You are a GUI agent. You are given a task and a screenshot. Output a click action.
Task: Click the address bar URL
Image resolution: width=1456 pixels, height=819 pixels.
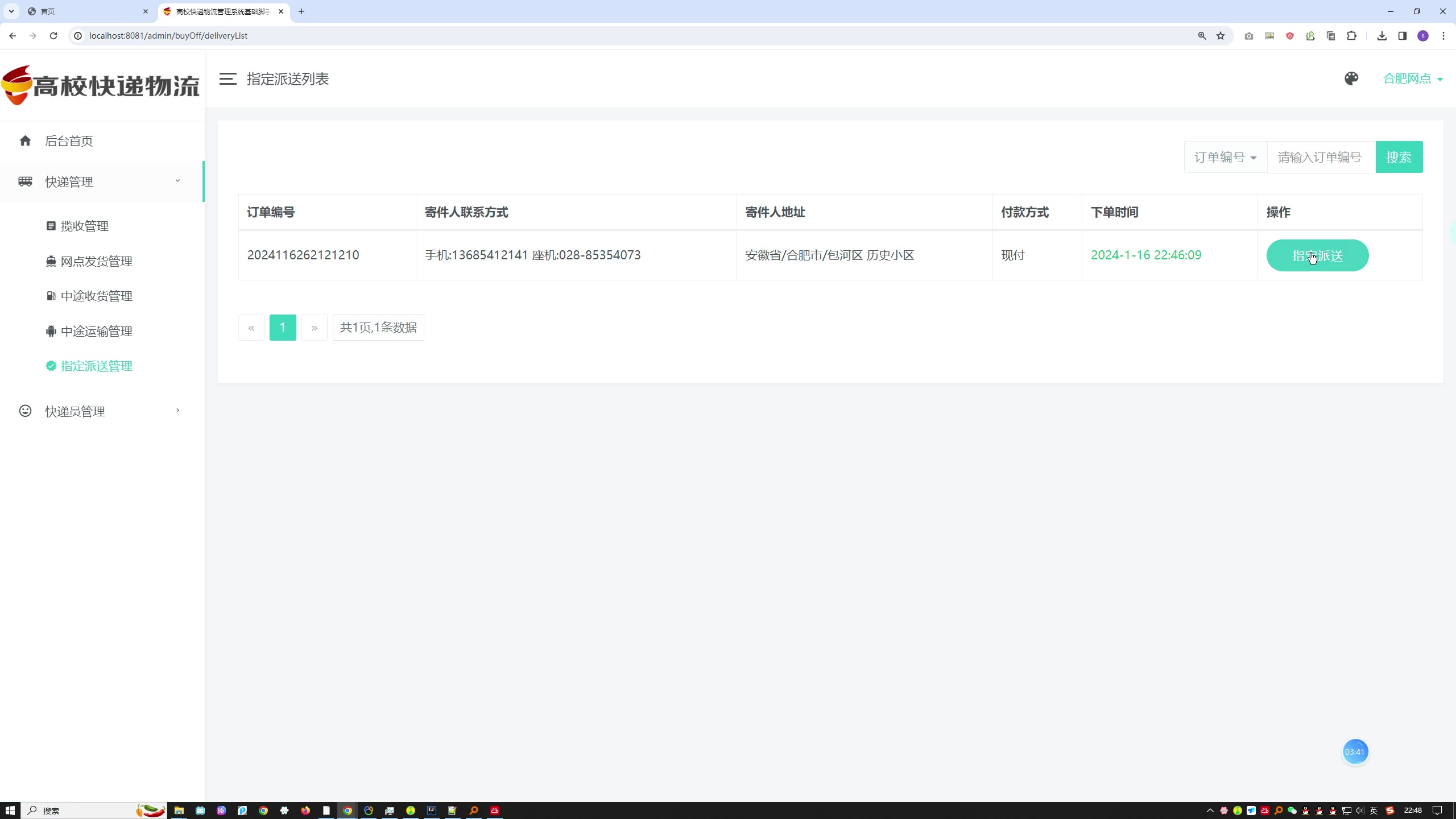click(168, 35)
